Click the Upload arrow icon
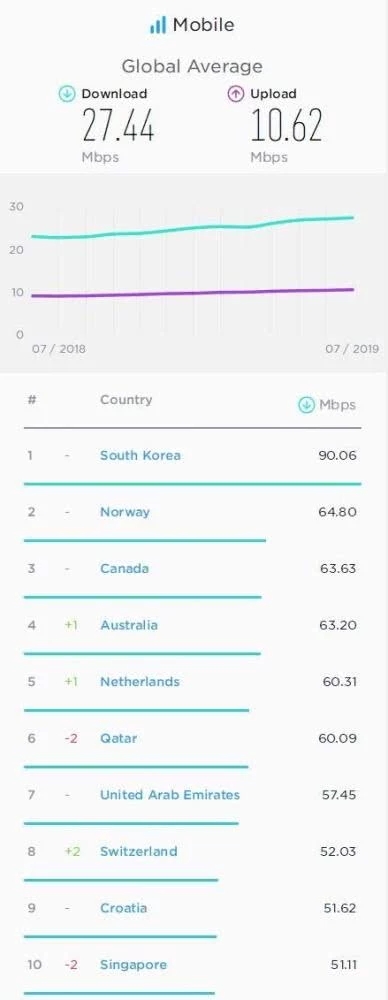Screen dimensions: 388x1000 click(x=236, y=94)
